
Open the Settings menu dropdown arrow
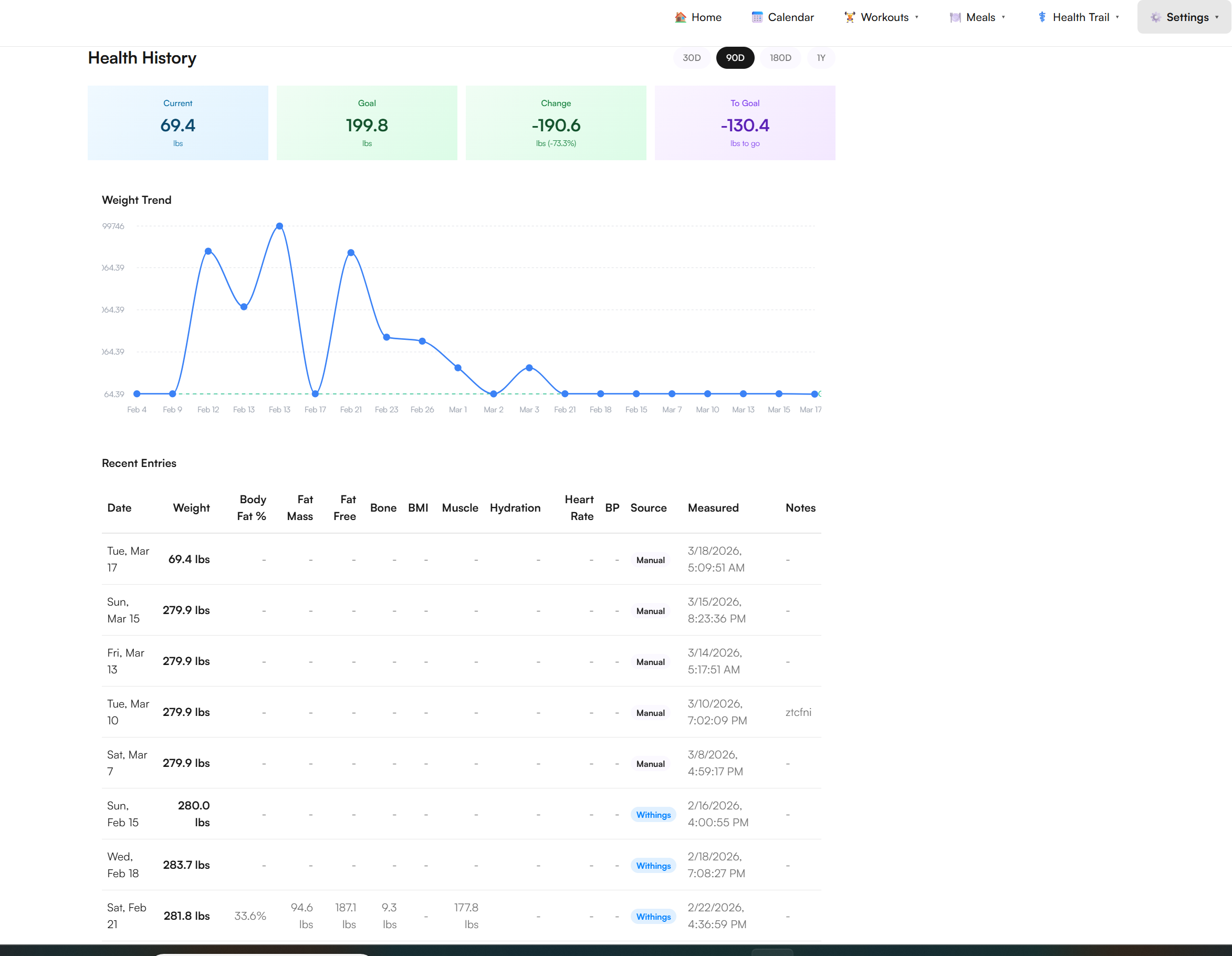tap(1217, 17)
